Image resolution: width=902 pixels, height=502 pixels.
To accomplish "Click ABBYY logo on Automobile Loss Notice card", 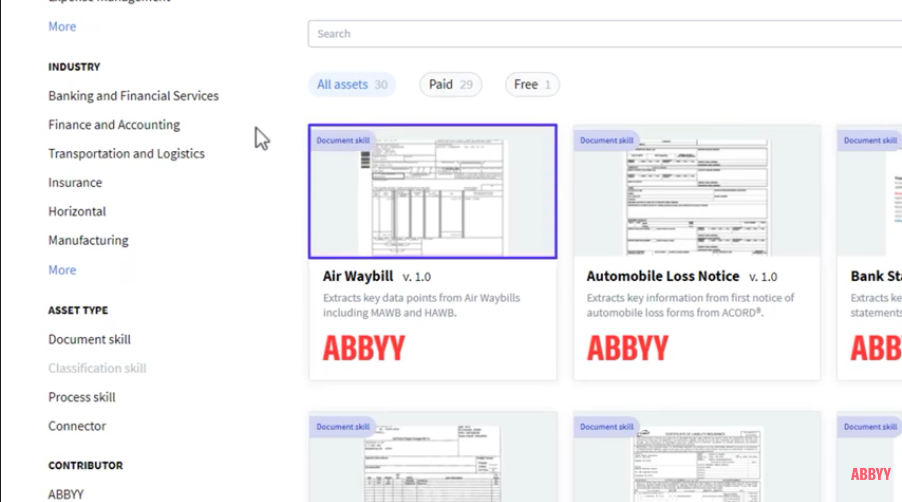I will tap(628, 348).
